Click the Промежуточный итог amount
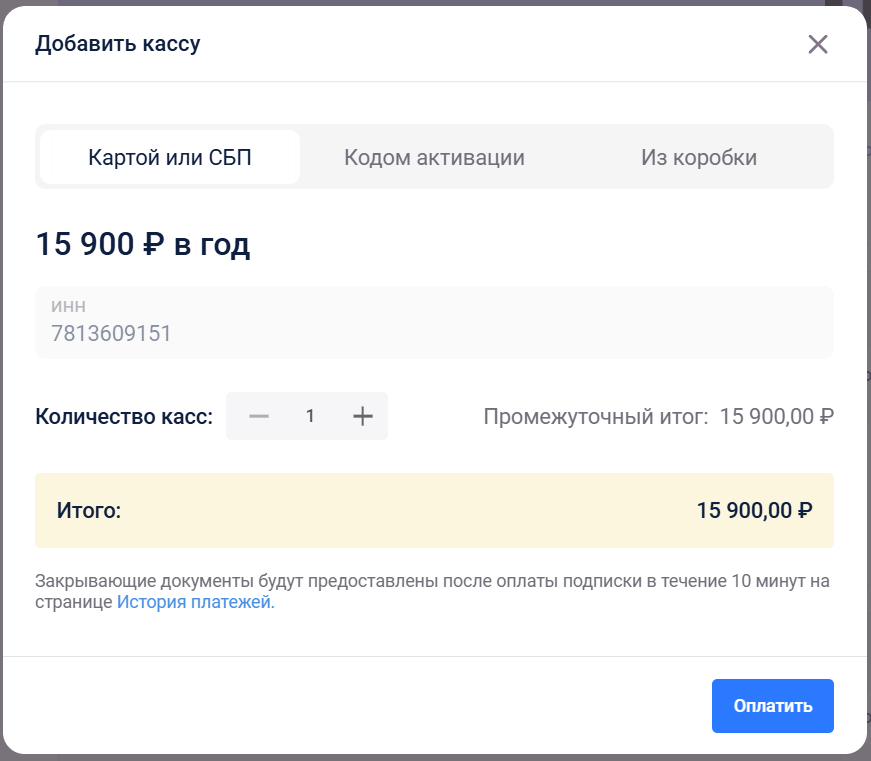871x761 pixels. (x=777, y=417)
